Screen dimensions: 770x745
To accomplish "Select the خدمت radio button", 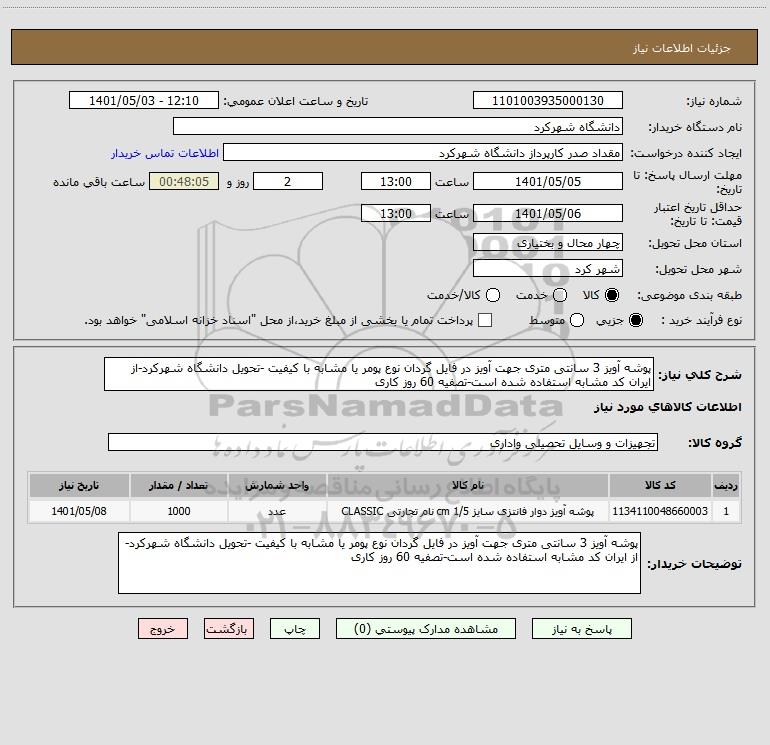I will click(560, 295).
